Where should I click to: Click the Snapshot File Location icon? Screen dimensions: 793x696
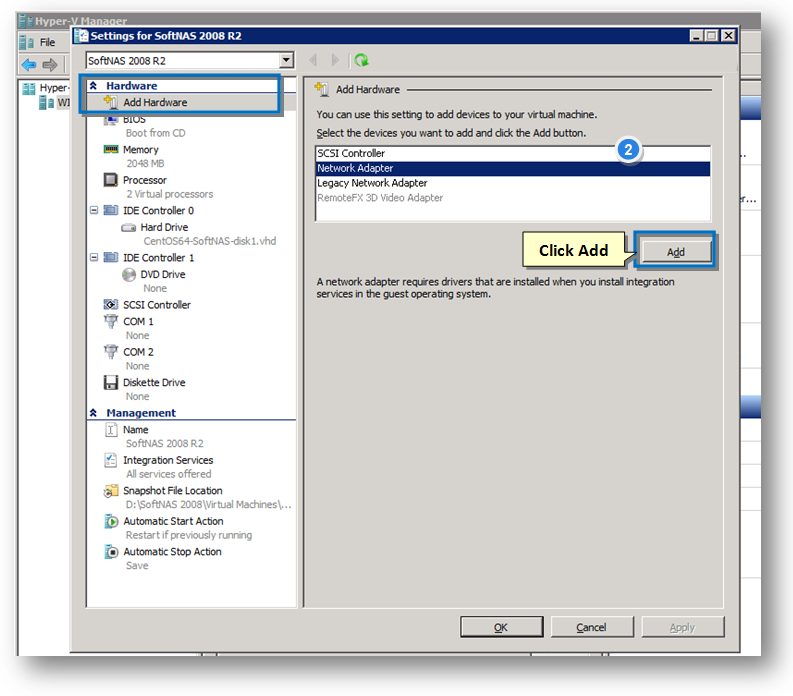111,491
